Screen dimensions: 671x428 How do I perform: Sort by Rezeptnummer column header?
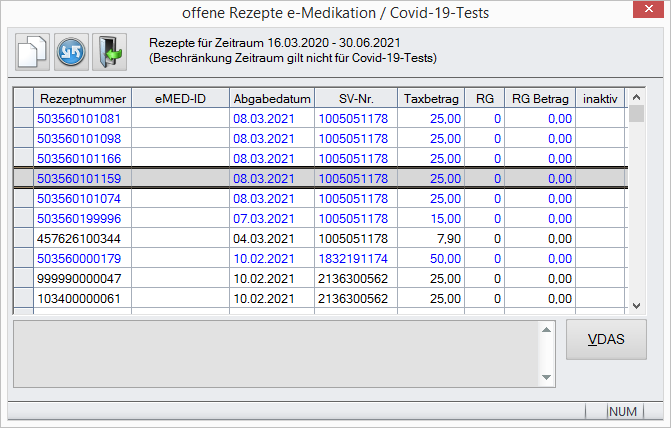coord(83,98)
